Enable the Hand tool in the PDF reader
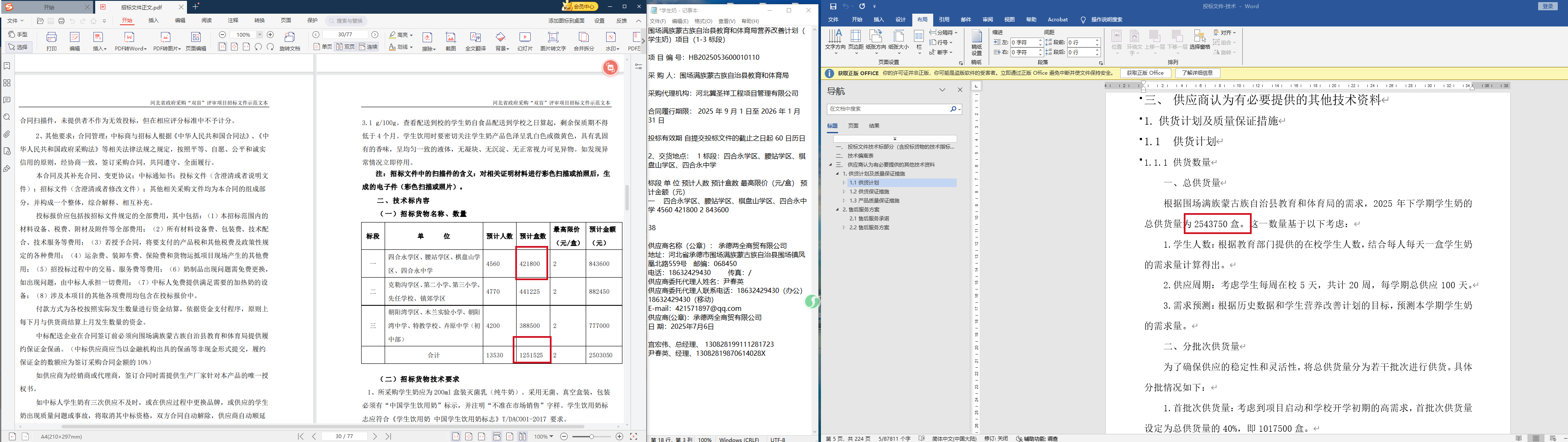Viewport: 1568px width, 442px height. point(18,35)
